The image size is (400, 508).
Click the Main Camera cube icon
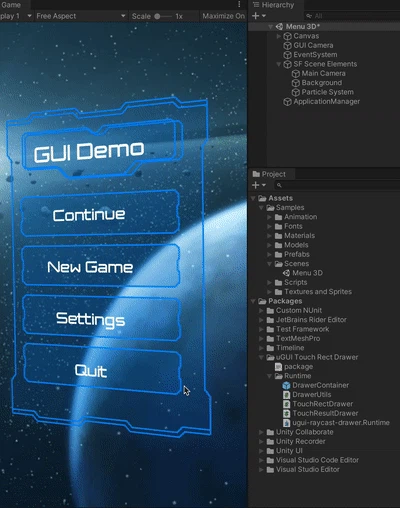[x=296, y=73]
